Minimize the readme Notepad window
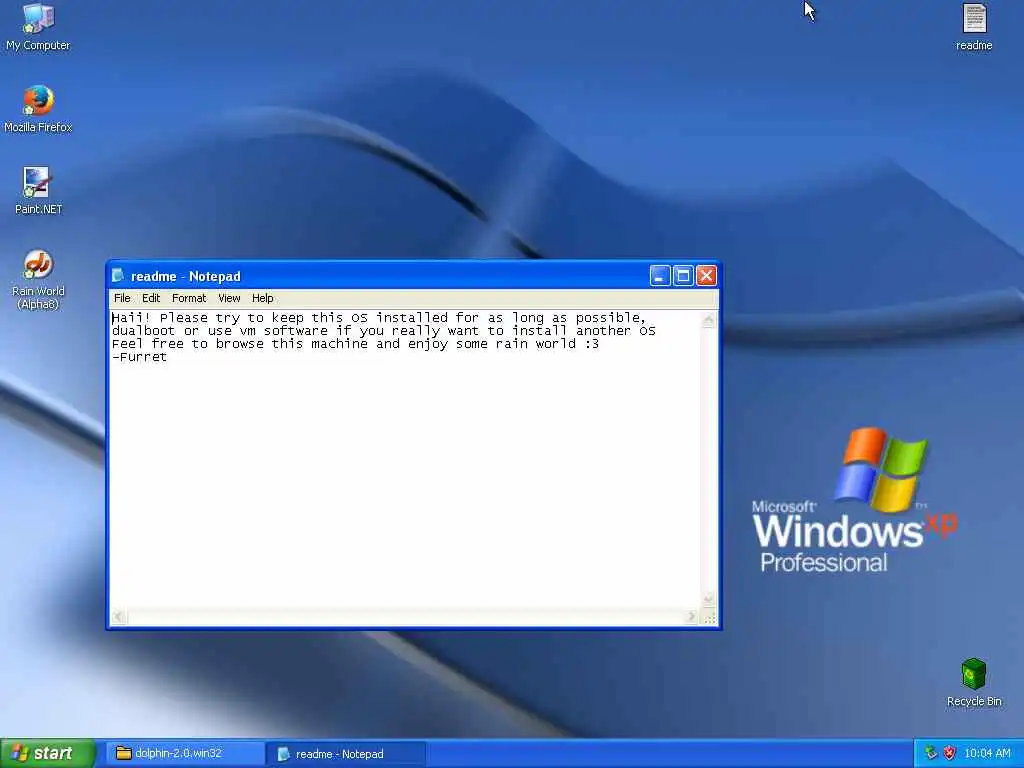Image resolution: width=1024 pixels, height=768 pixels. tap(660, 276)
